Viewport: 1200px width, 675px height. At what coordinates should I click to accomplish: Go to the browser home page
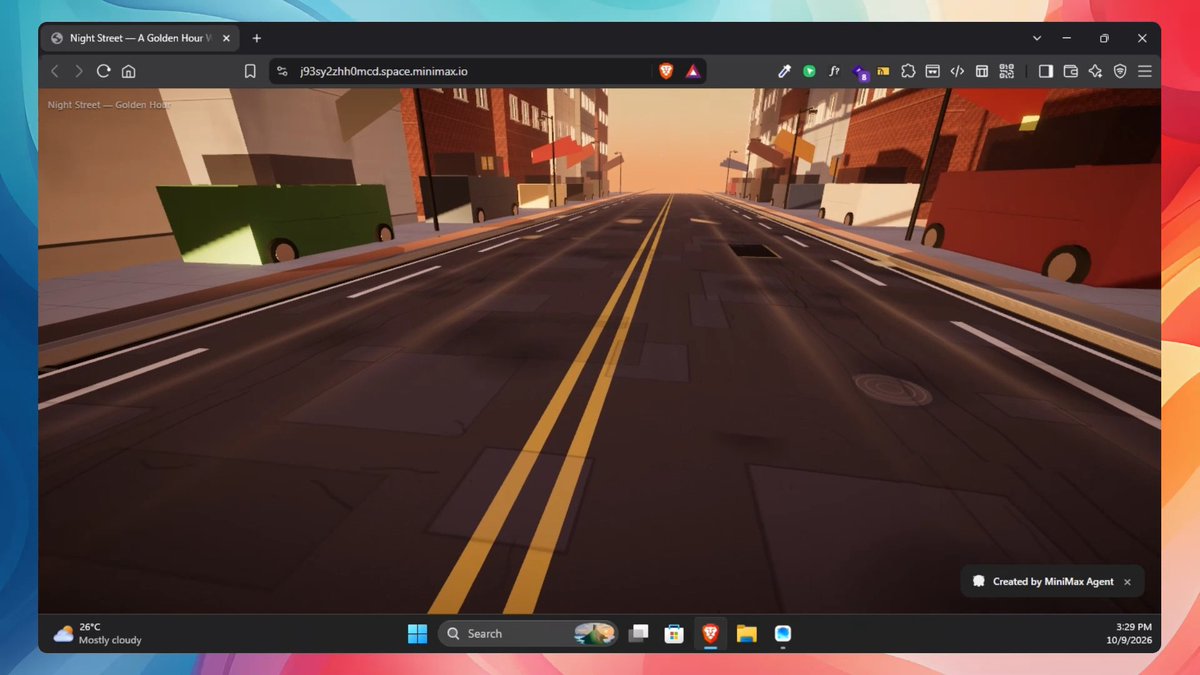(128, 71)
